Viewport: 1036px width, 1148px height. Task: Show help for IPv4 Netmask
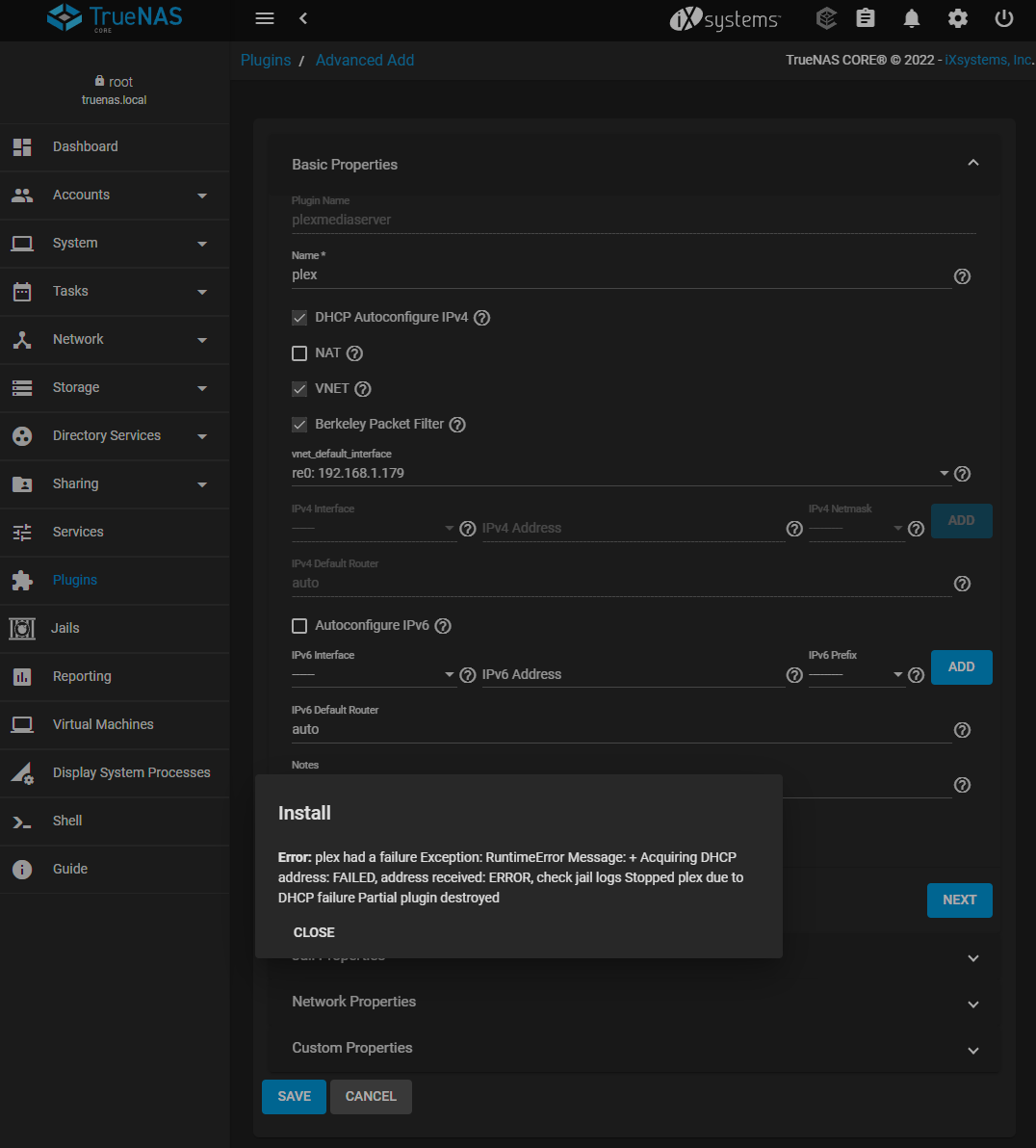coord(916,529)
